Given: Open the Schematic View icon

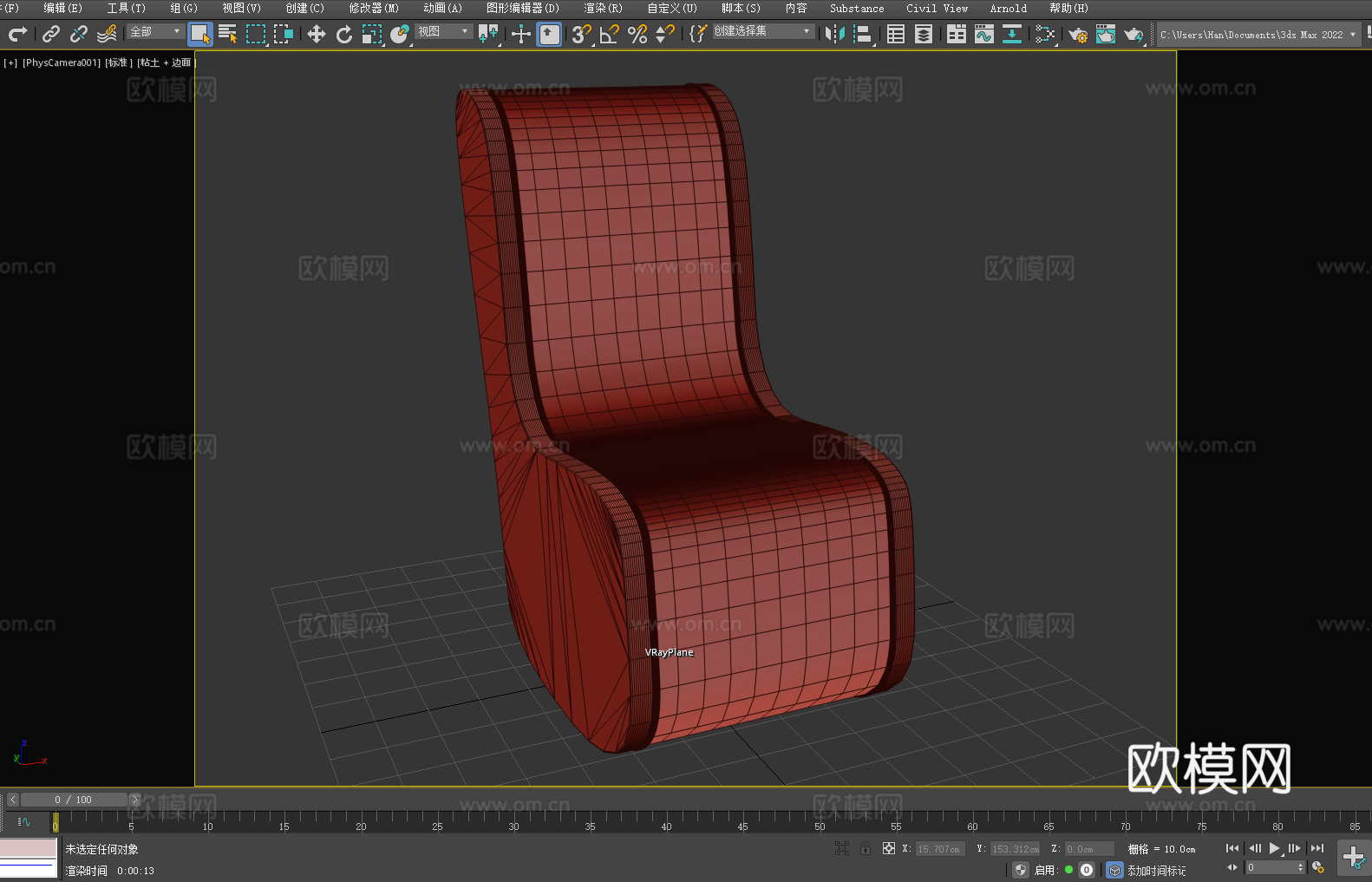Looking at the screenshot, I should [x=1012, y=34].
